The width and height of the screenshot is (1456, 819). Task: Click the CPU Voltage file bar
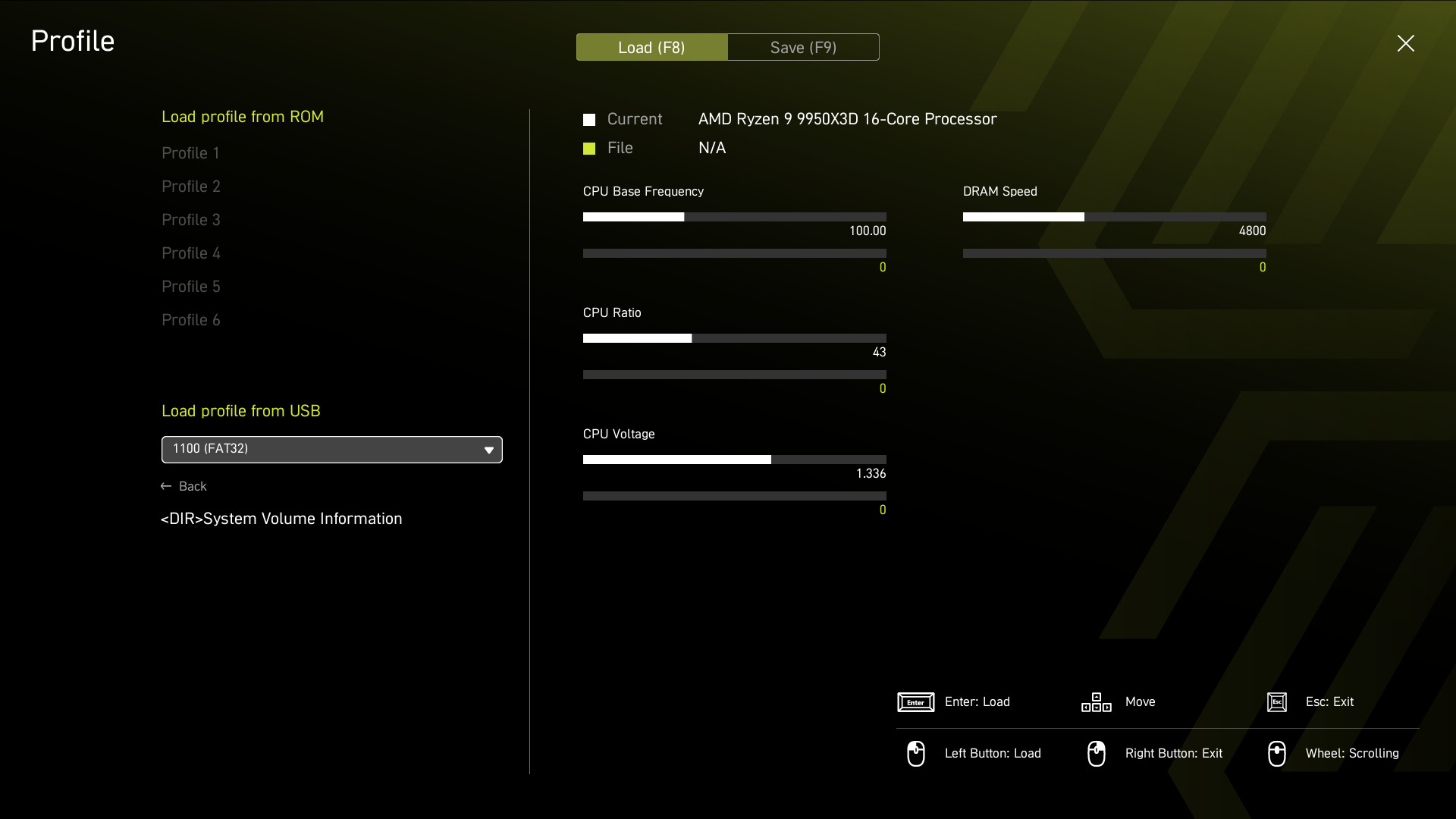[735, 496]
